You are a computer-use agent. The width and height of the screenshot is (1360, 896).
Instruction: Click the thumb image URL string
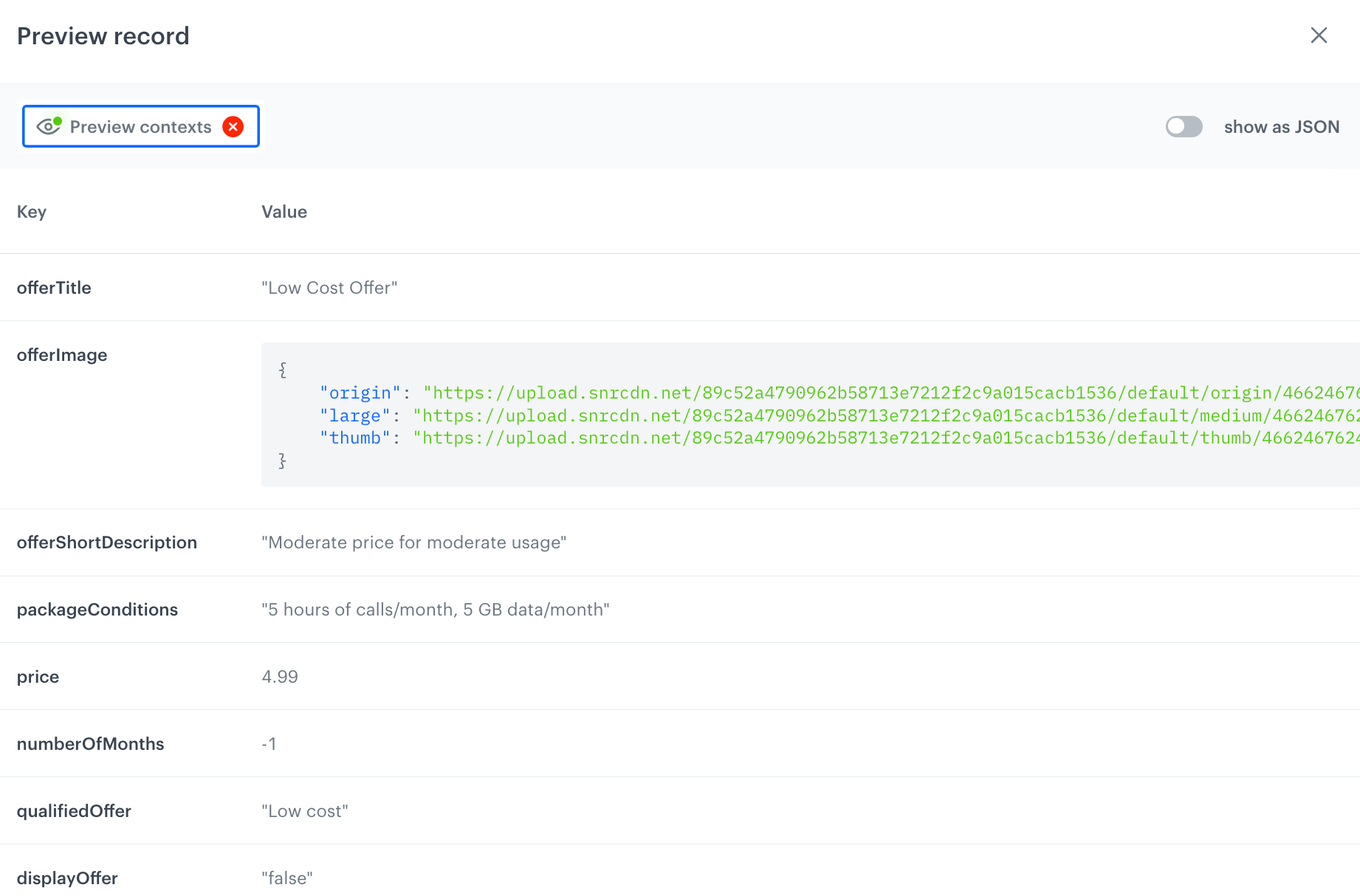[885, 438]
